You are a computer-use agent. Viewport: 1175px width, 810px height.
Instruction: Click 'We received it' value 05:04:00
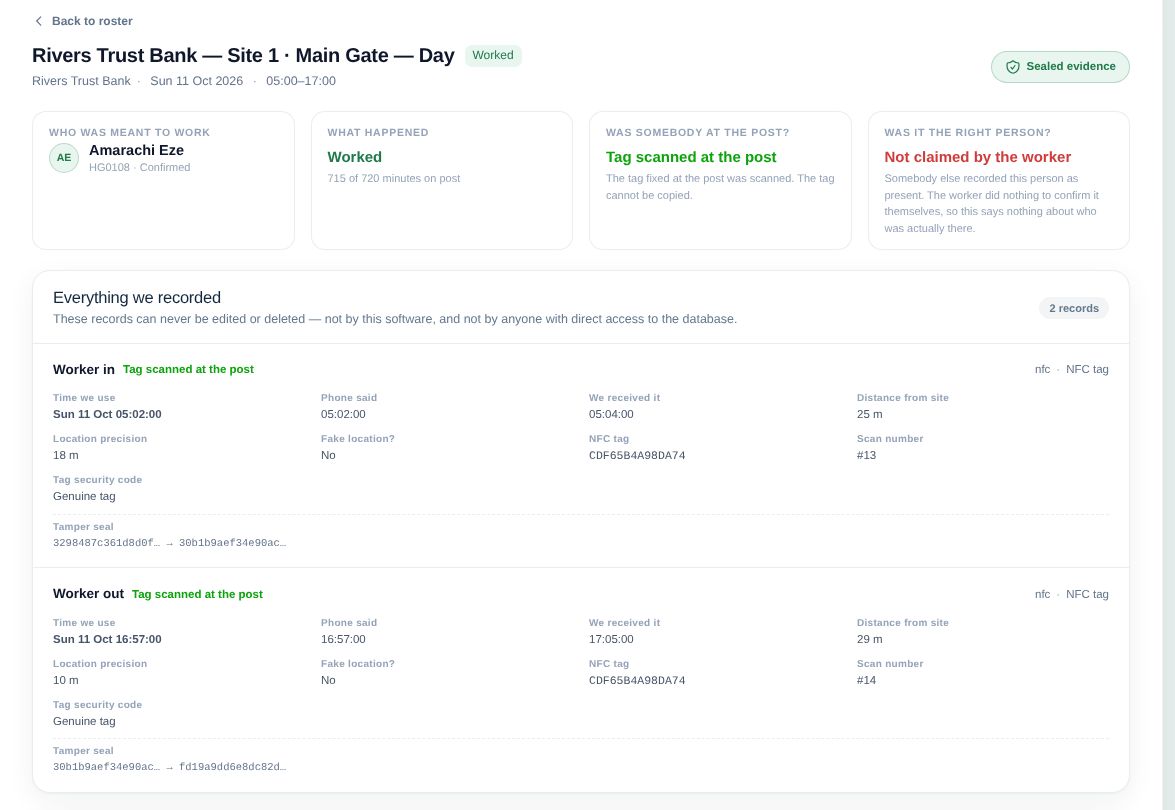[x=611, y=414]
